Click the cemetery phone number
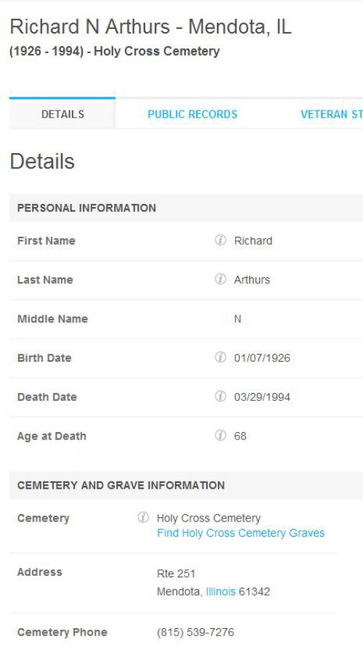This screenshot has width=363, height=650. point(195,632)
